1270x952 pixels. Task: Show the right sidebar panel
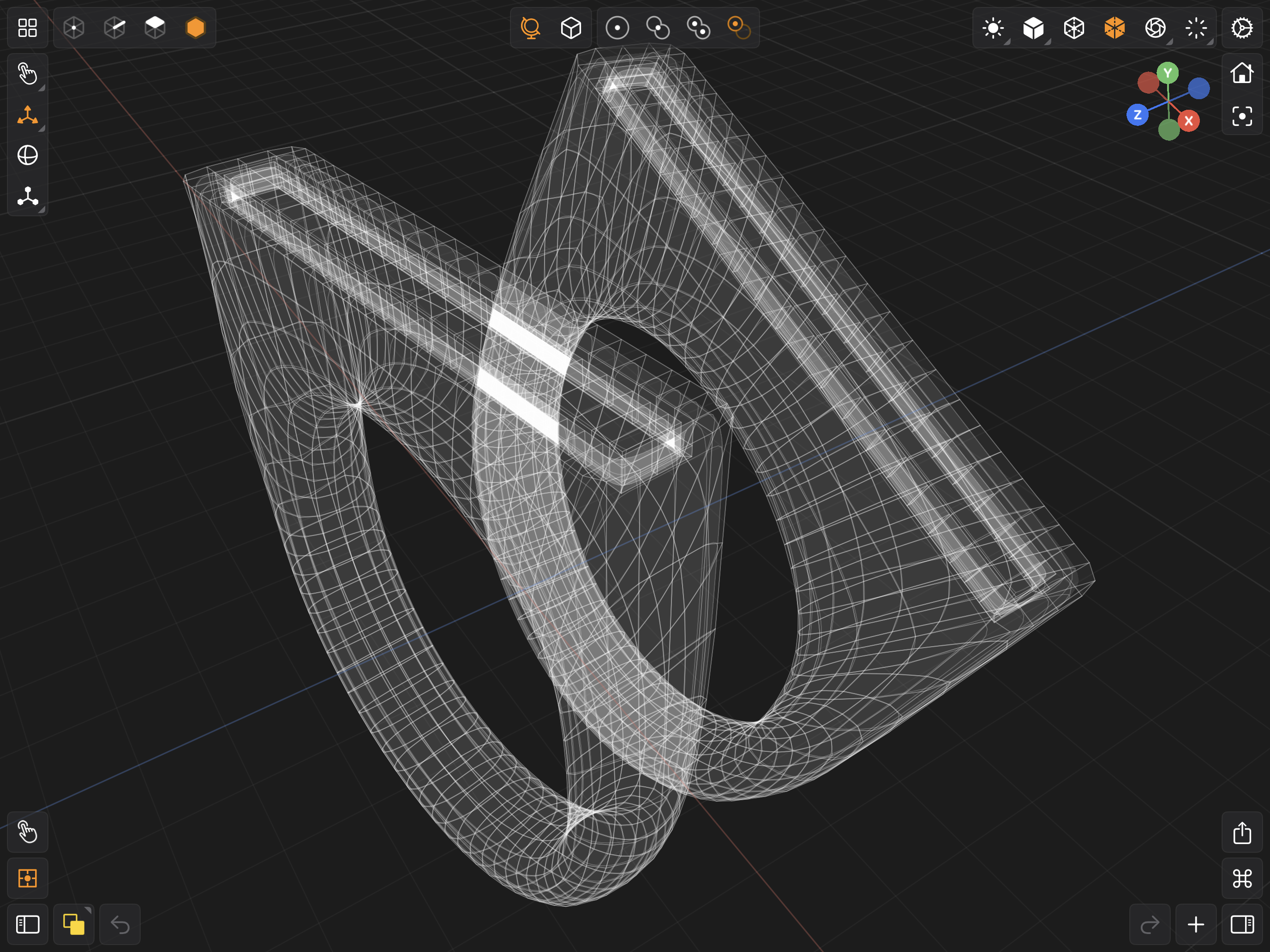[1242, 924]
